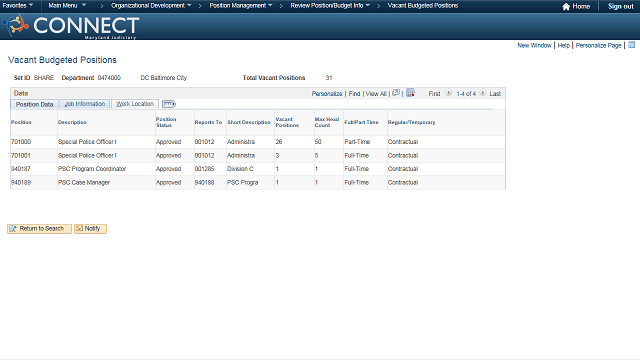Viewport: 640px width, 360px height.
Task: Switch to the Job Information tab
Action: (85, 104)
